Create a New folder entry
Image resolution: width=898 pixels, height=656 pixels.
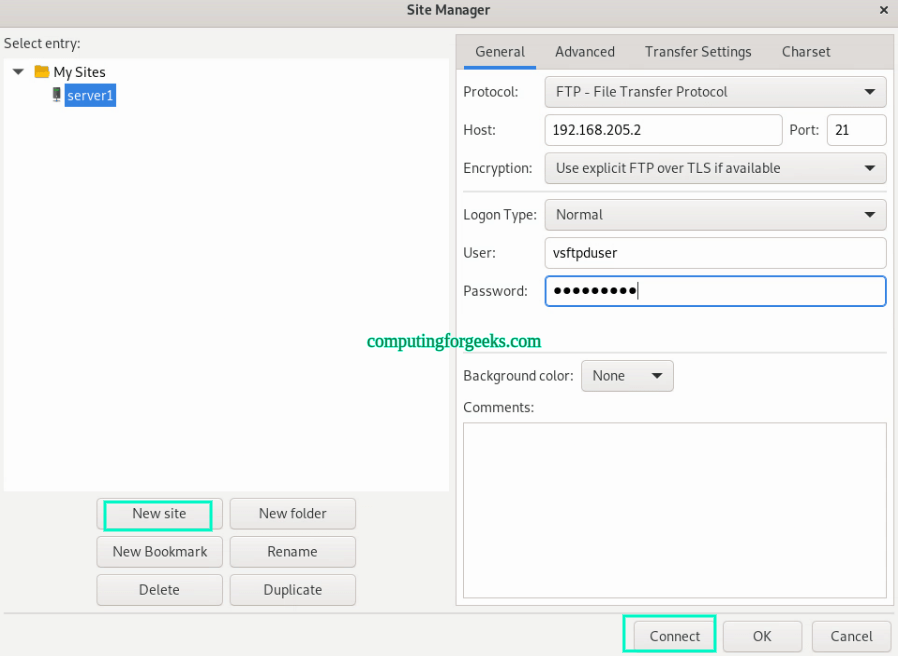pyautogui.click(x=292, y=513)
